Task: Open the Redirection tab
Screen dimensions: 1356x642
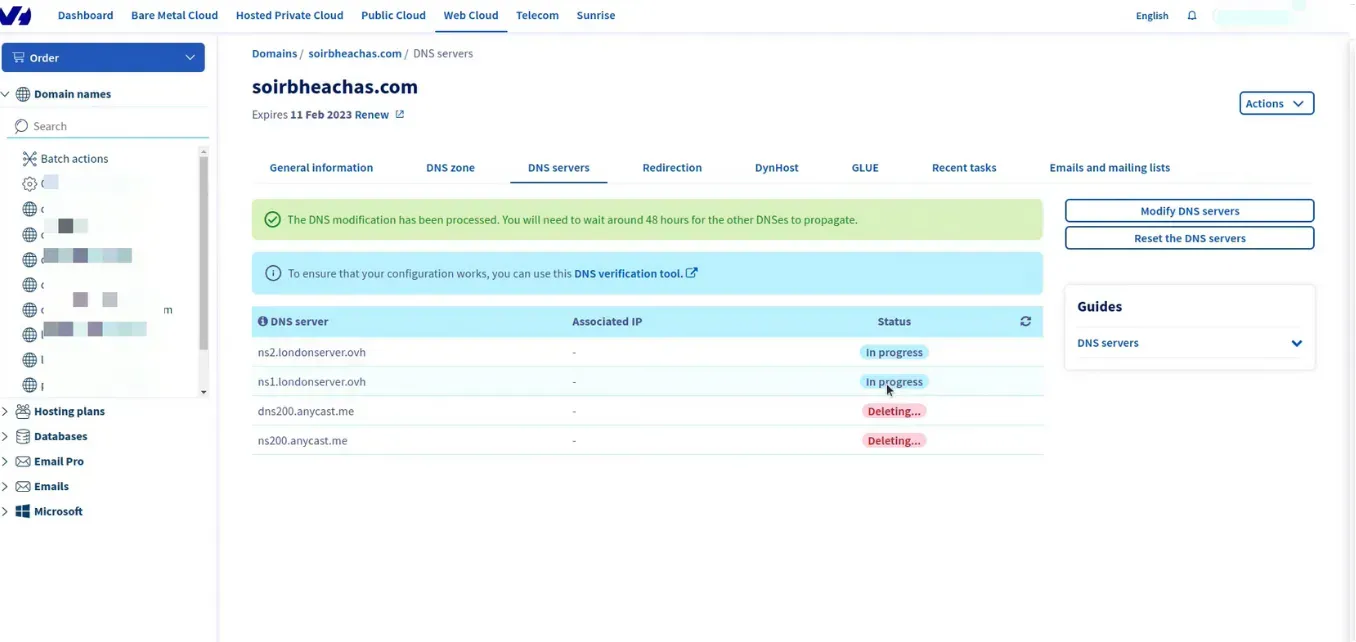Action: coord(672,167)
